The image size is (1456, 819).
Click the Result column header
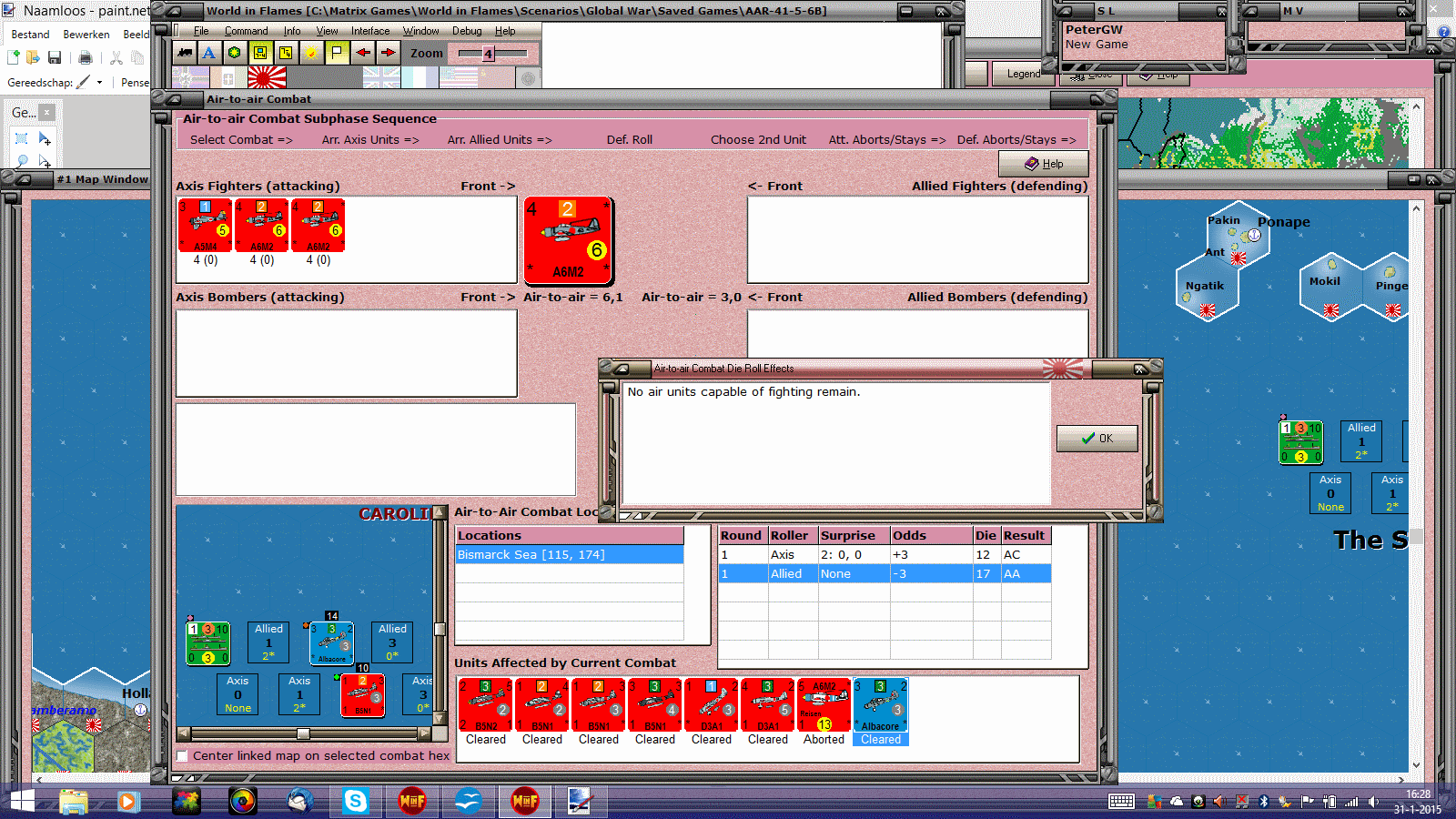point(1025,535)
